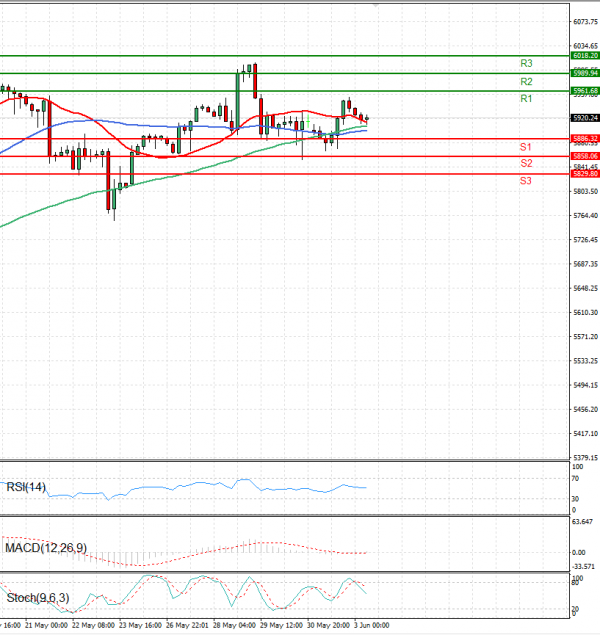Screen dimensions: 600x635
Task: Click the Stoch(9,6,3) indicator label
Action: pyautogui.click(x=38, y=598)
